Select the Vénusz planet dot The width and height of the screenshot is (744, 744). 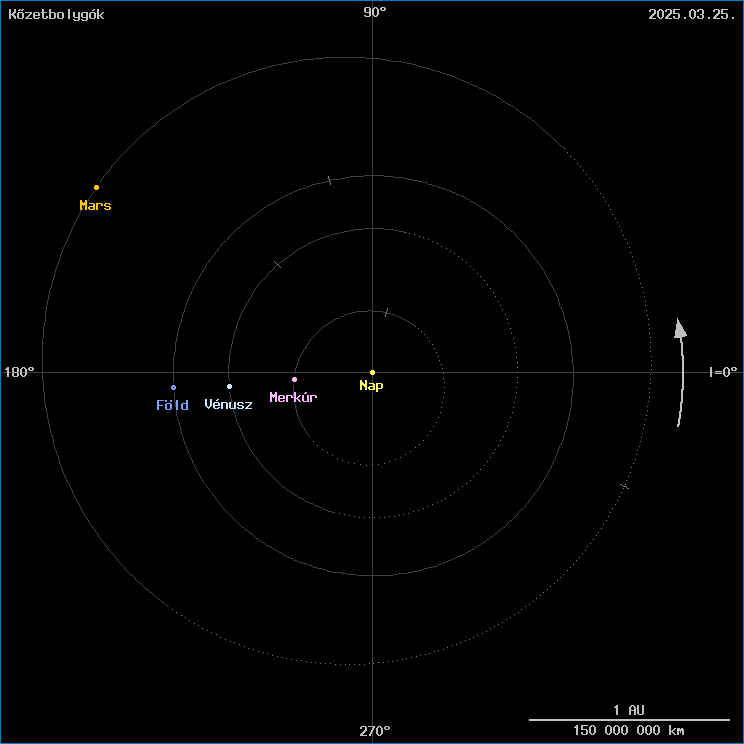click(229, 386)
